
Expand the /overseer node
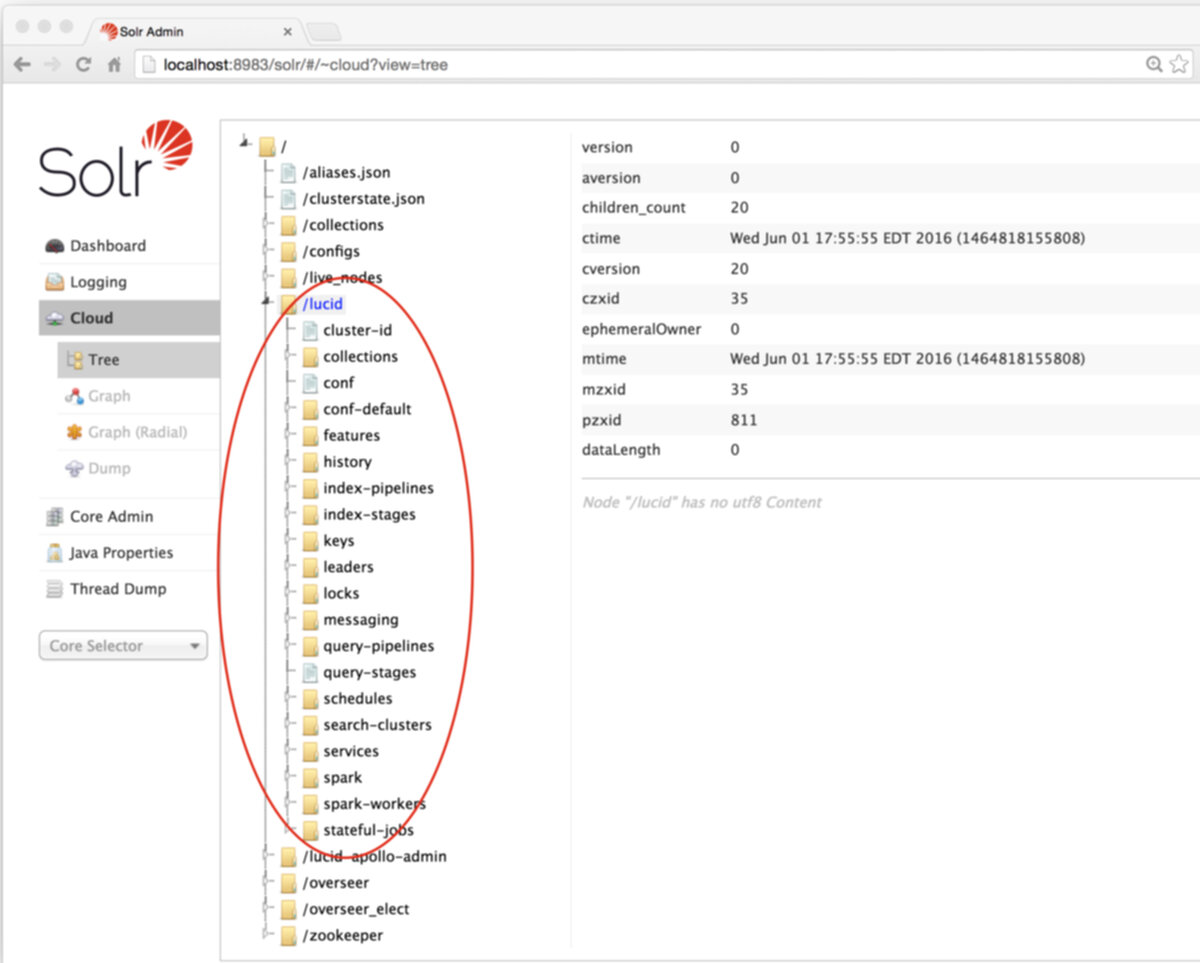[266, 882]
